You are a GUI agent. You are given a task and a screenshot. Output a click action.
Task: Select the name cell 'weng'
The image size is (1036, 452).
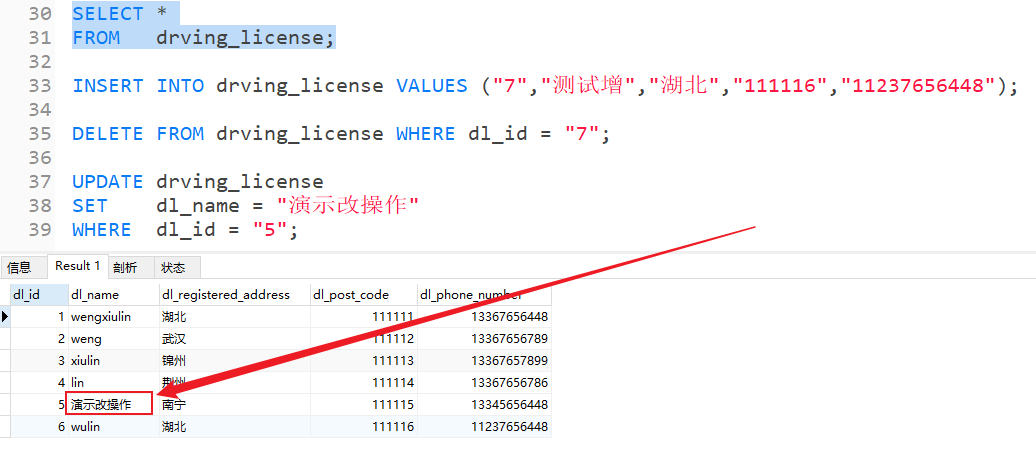coord(114,339)
